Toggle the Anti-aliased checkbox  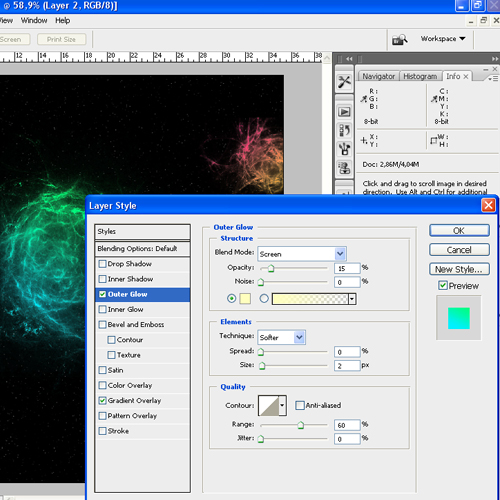(300, 405)
